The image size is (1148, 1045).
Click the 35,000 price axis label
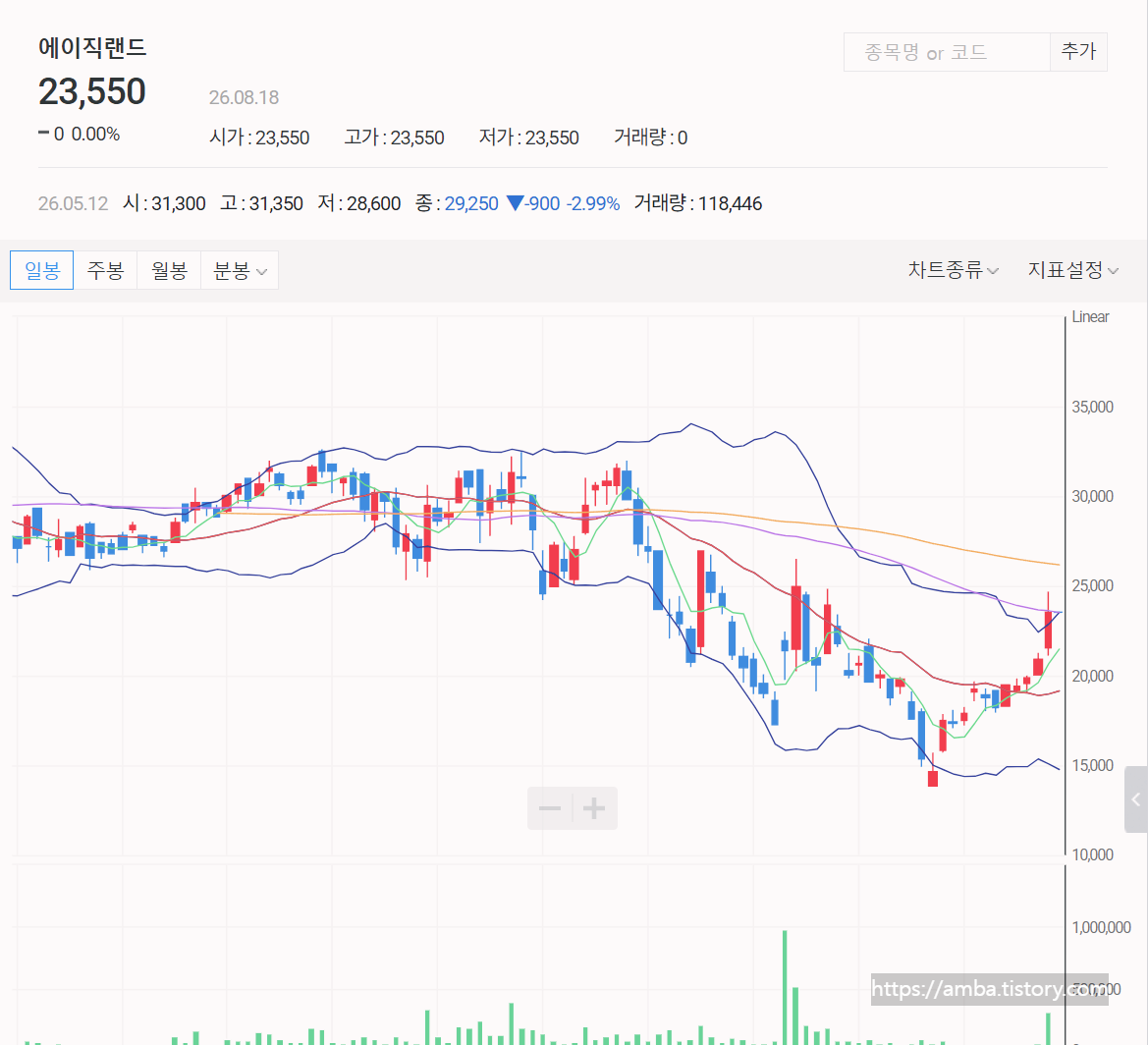1092,408
